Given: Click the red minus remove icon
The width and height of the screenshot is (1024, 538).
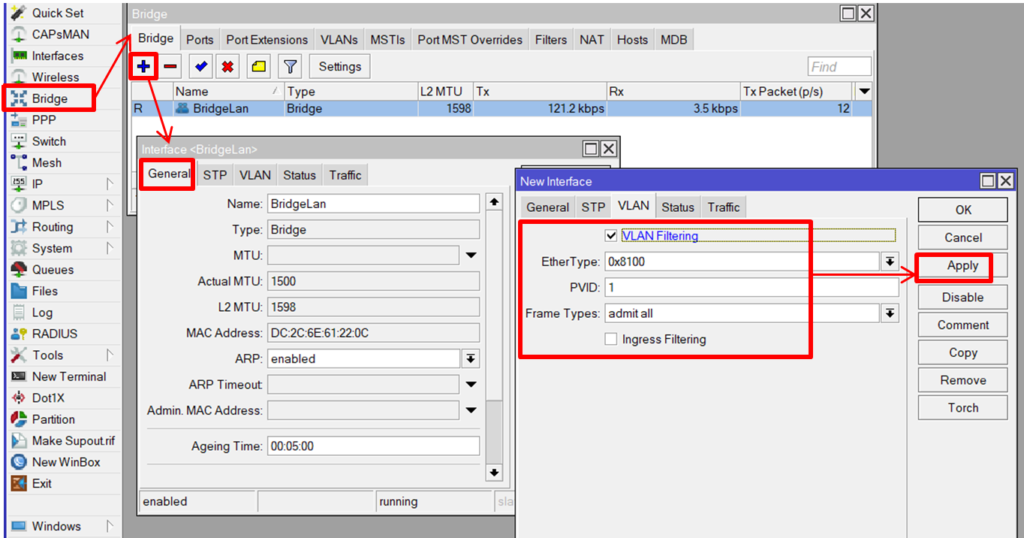Looking at the screenshot, I should coord(171,67).
